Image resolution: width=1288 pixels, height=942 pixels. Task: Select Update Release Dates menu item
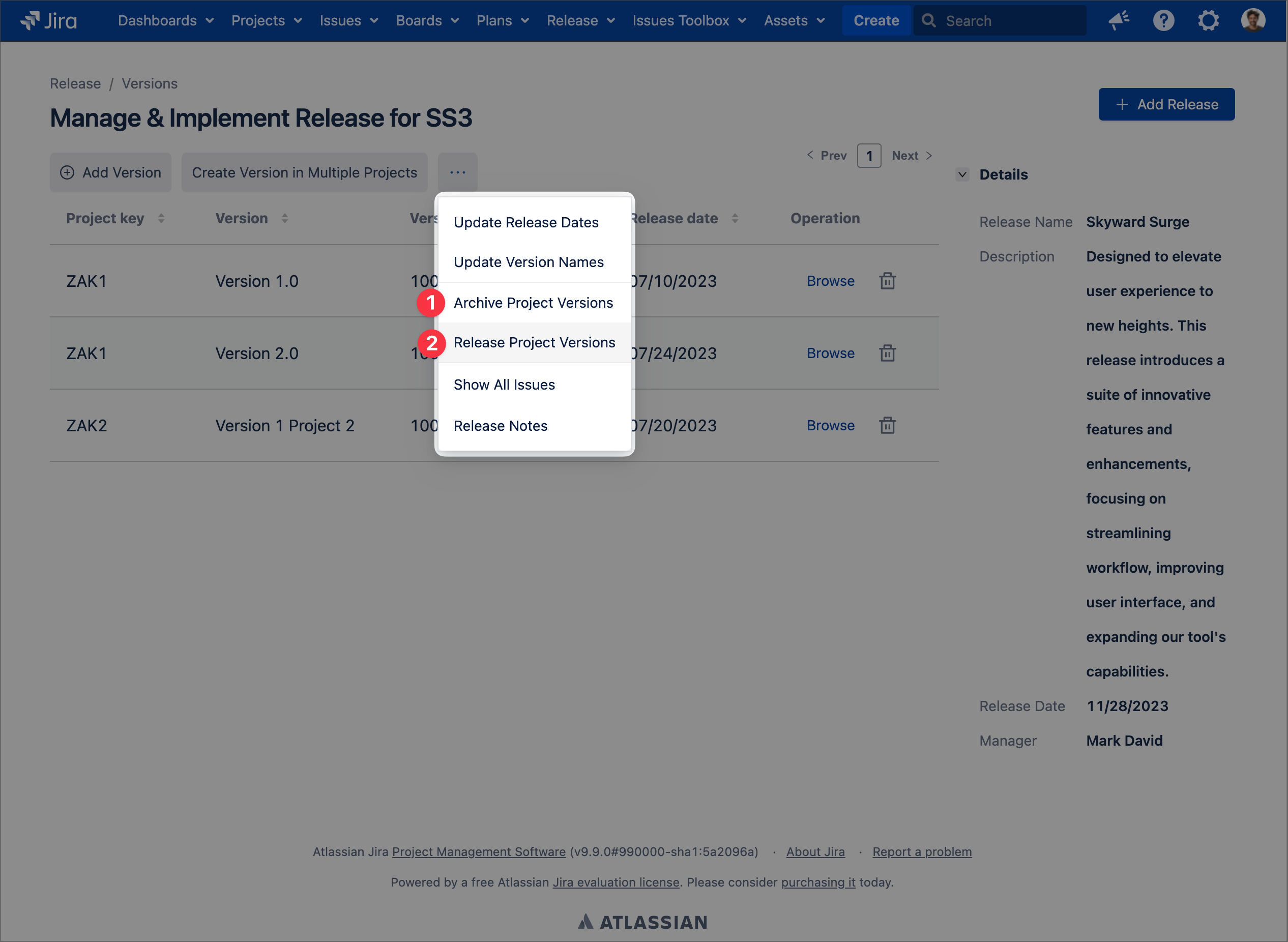click(x=534, y=222)
